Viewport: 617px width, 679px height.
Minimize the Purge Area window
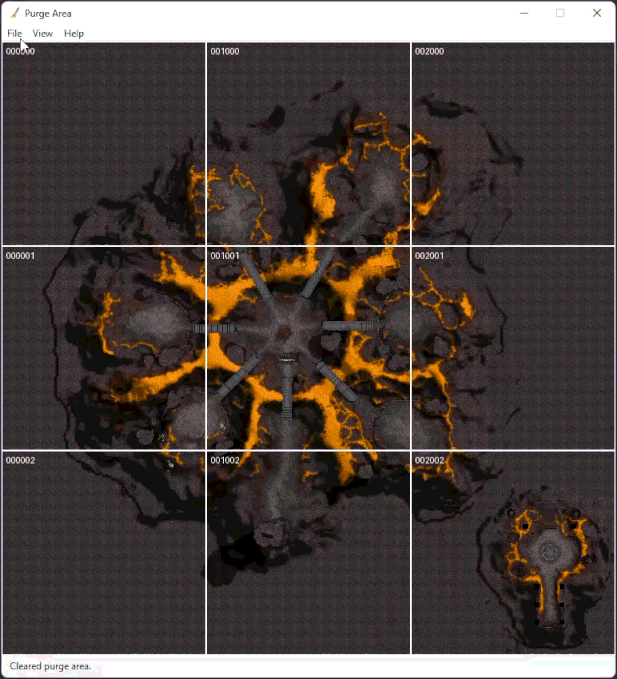524,13
